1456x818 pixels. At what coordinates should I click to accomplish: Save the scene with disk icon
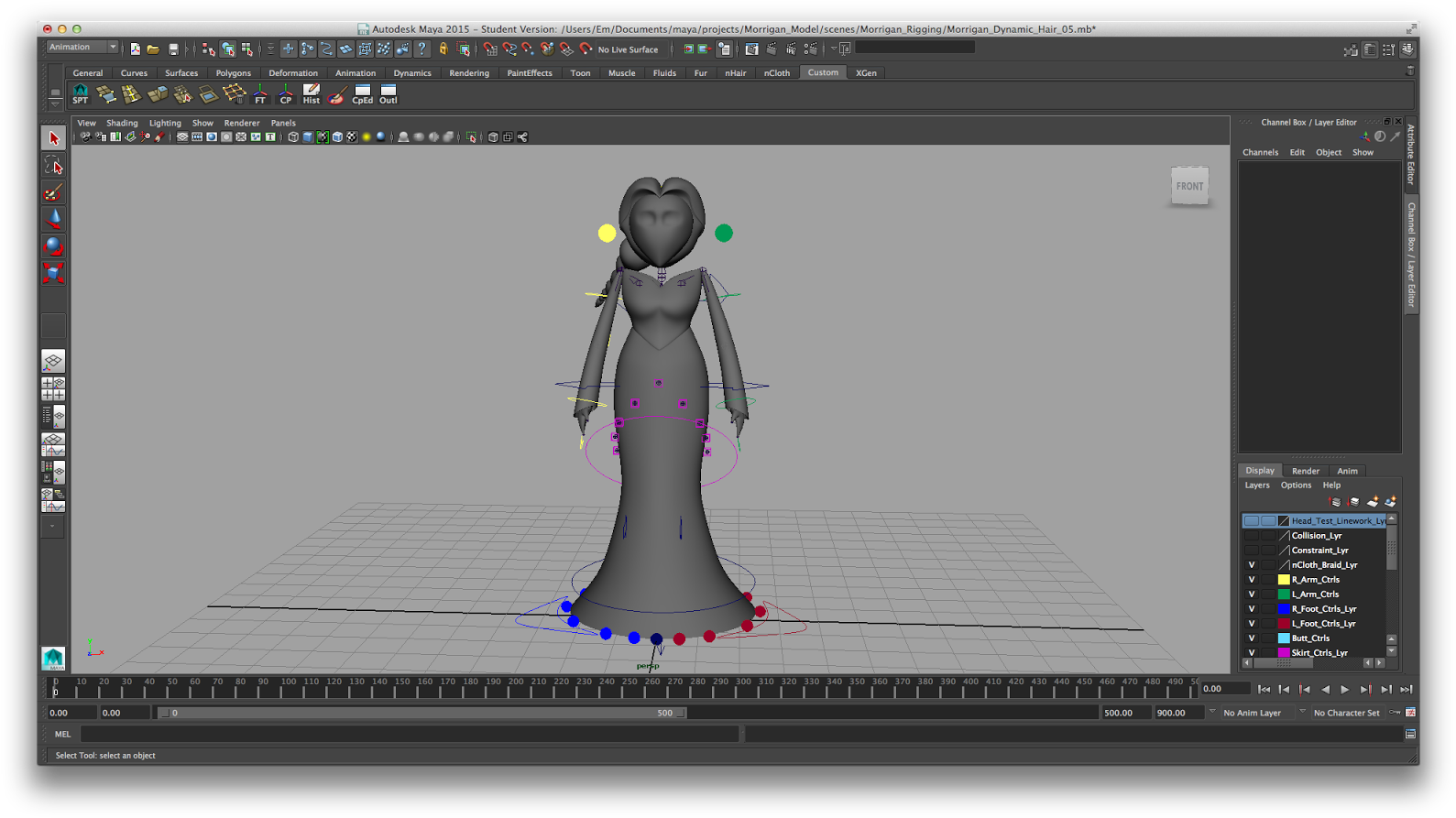tap(173, 49)
